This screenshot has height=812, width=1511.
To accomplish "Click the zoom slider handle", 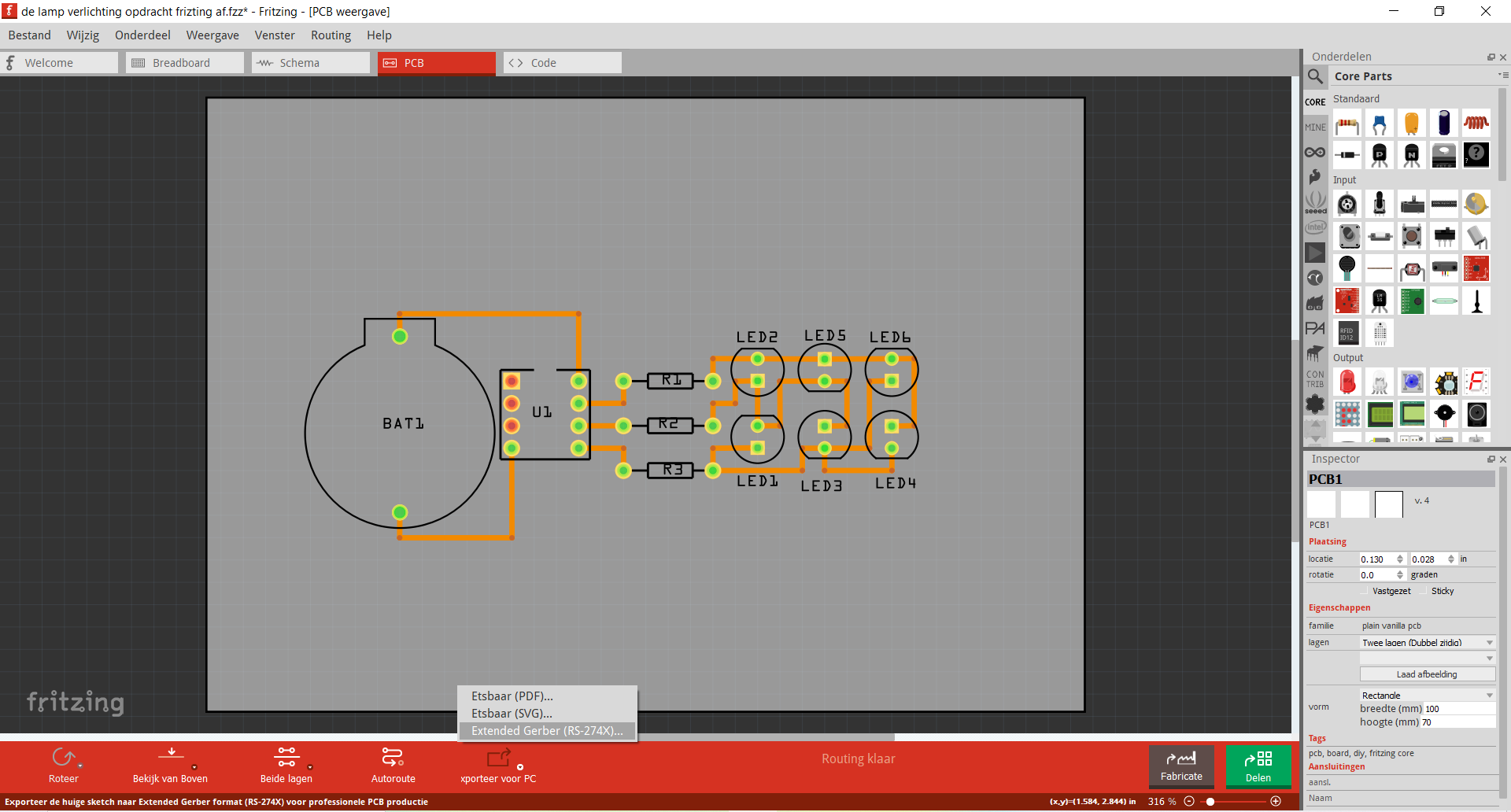I will [x=1210, y=801].
